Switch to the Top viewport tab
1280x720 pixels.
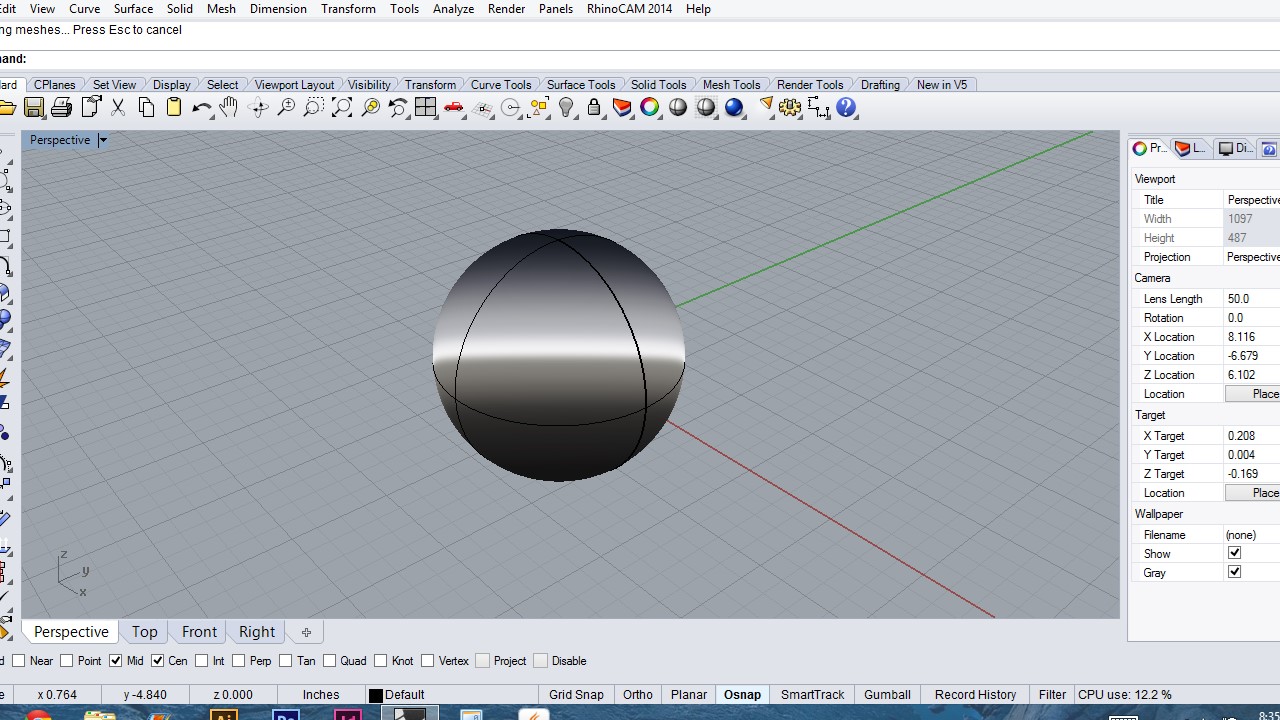[x=144, y=632]
